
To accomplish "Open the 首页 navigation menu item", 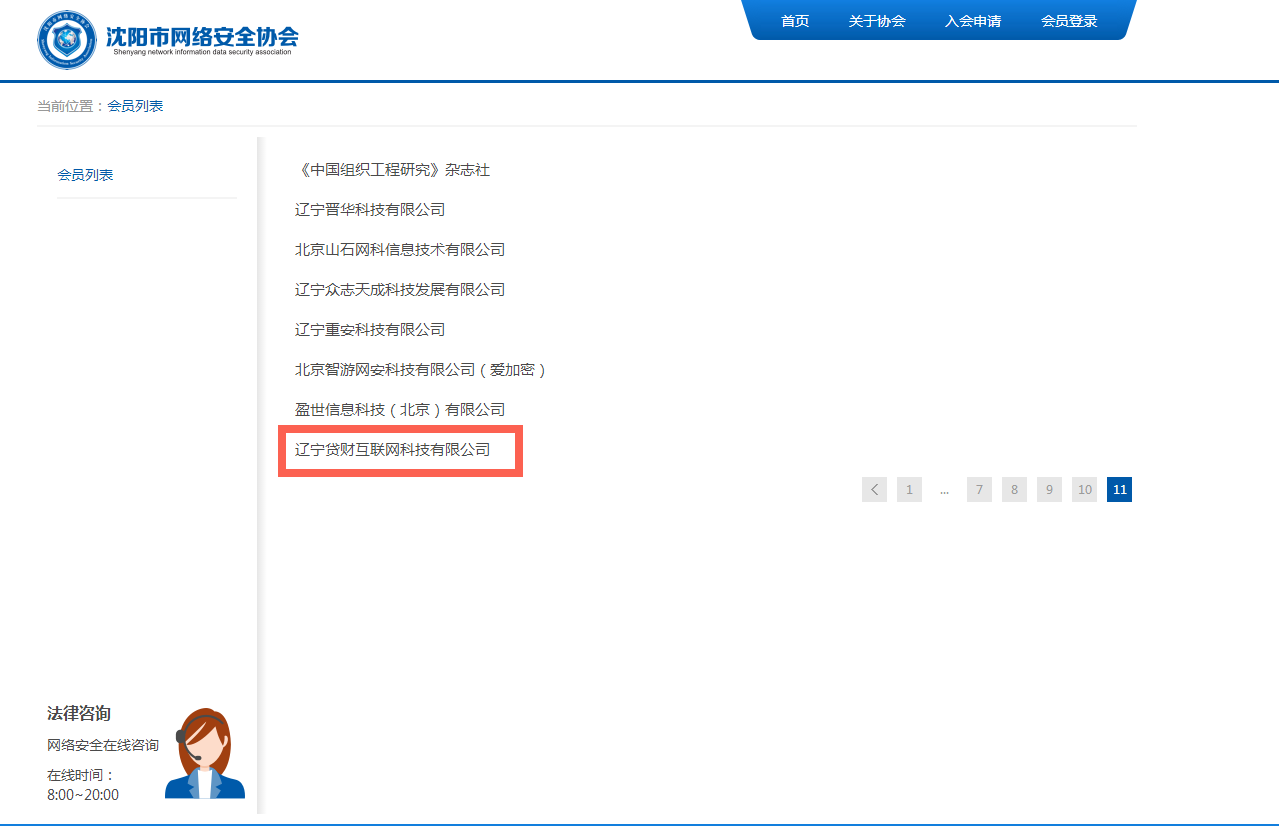I will point(794,21).
